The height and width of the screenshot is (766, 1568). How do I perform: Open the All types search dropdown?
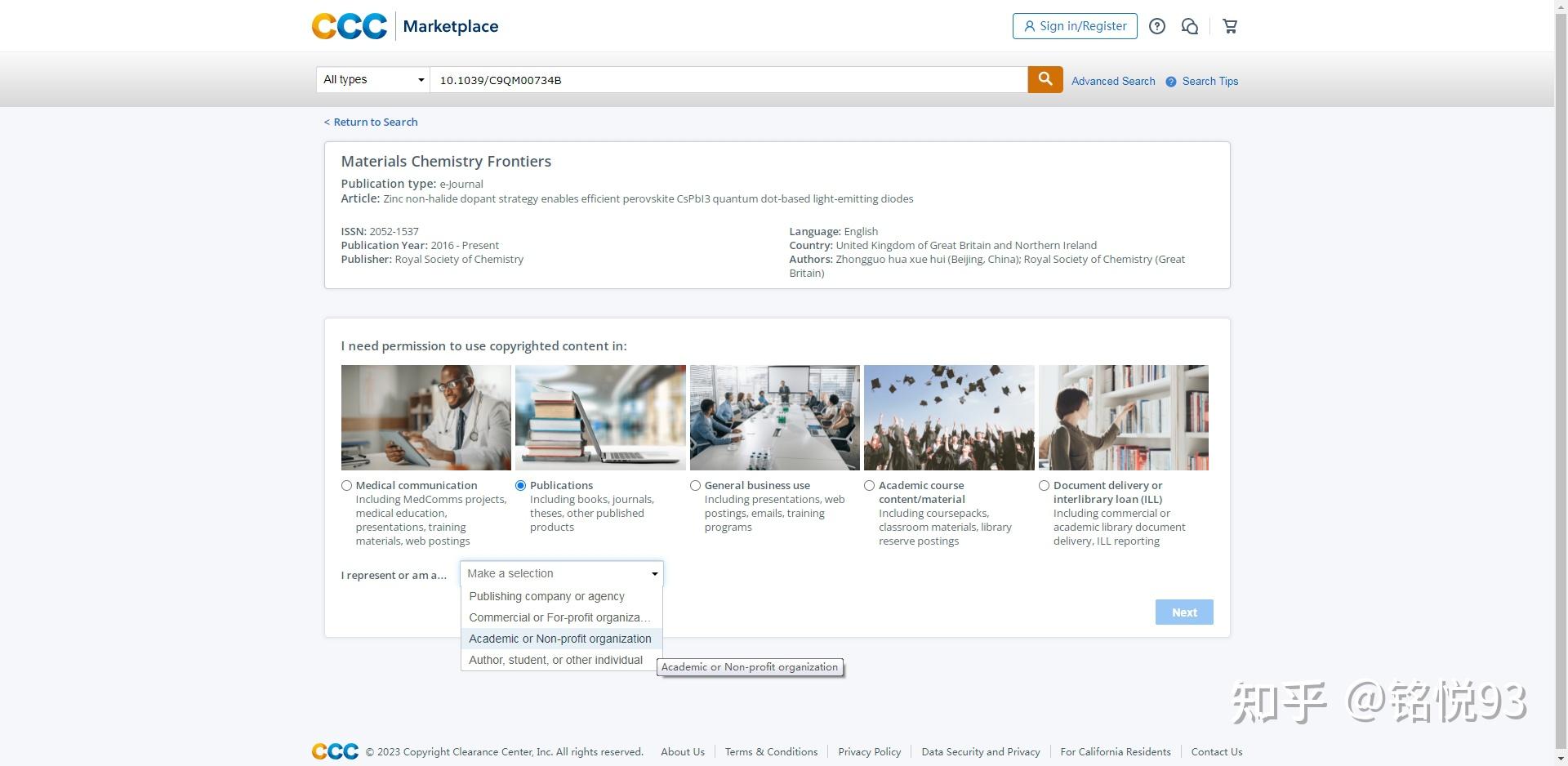point(373,79)
